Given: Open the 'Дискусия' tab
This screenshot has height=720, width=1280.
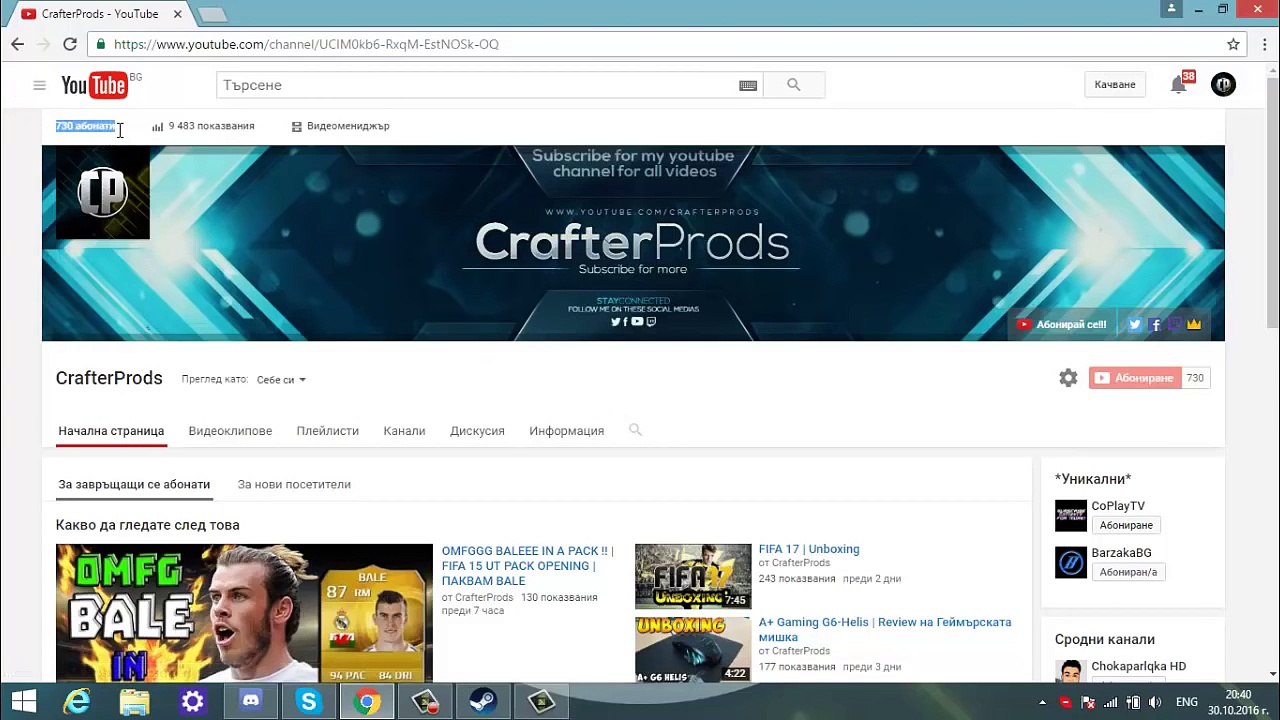Looking at the screenshot, I should click(x=477, y=431).
